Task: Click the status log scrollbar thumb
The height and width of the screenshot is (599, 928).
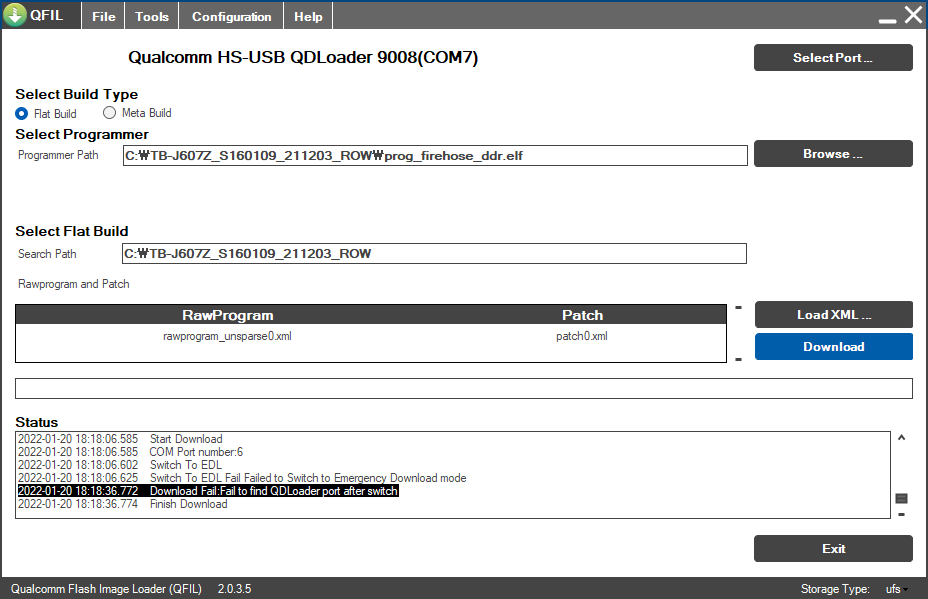Action: point(901,498)
